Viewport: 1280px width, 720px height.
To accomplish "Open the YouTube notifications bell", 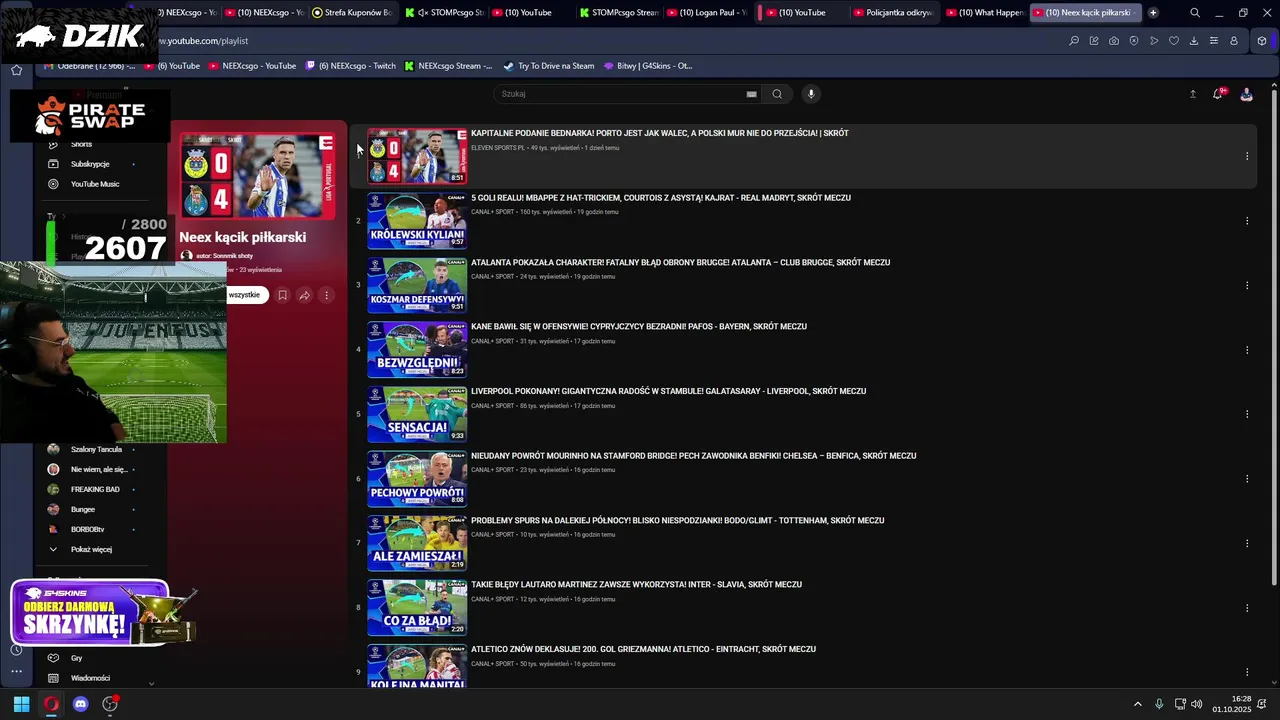I will click(x=1218, y=94).
